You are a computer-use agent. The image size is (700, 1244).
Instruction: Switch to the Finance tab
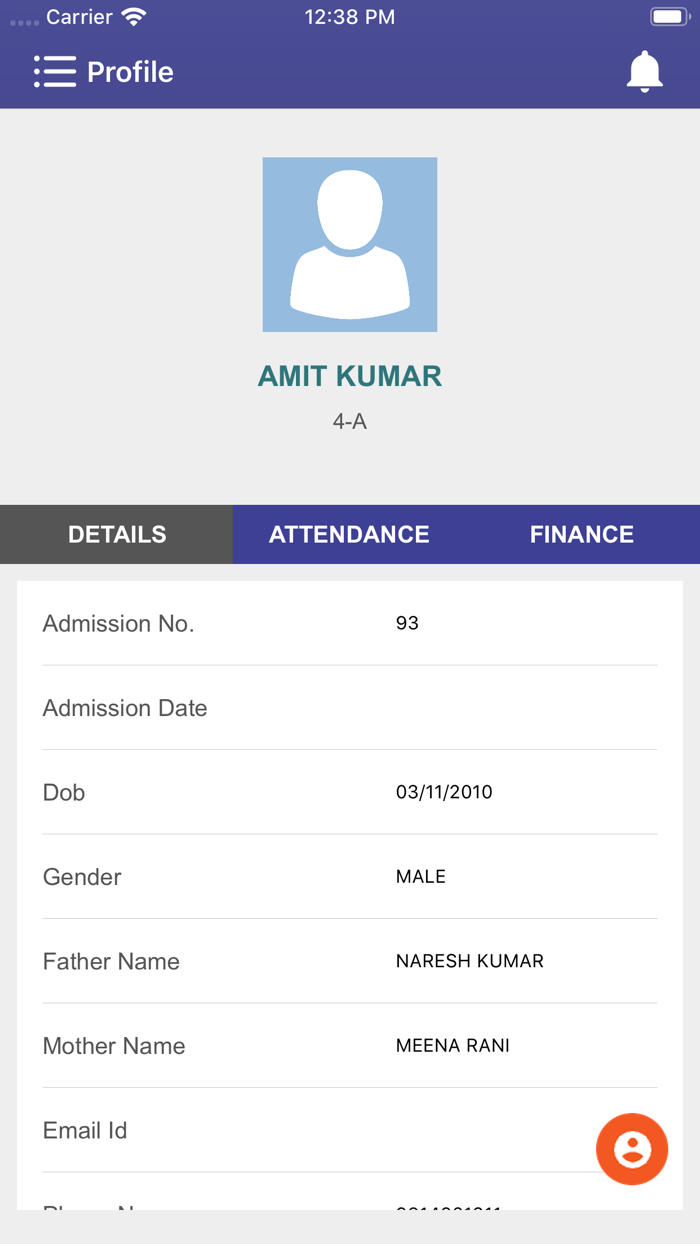[x=582, y=534]
